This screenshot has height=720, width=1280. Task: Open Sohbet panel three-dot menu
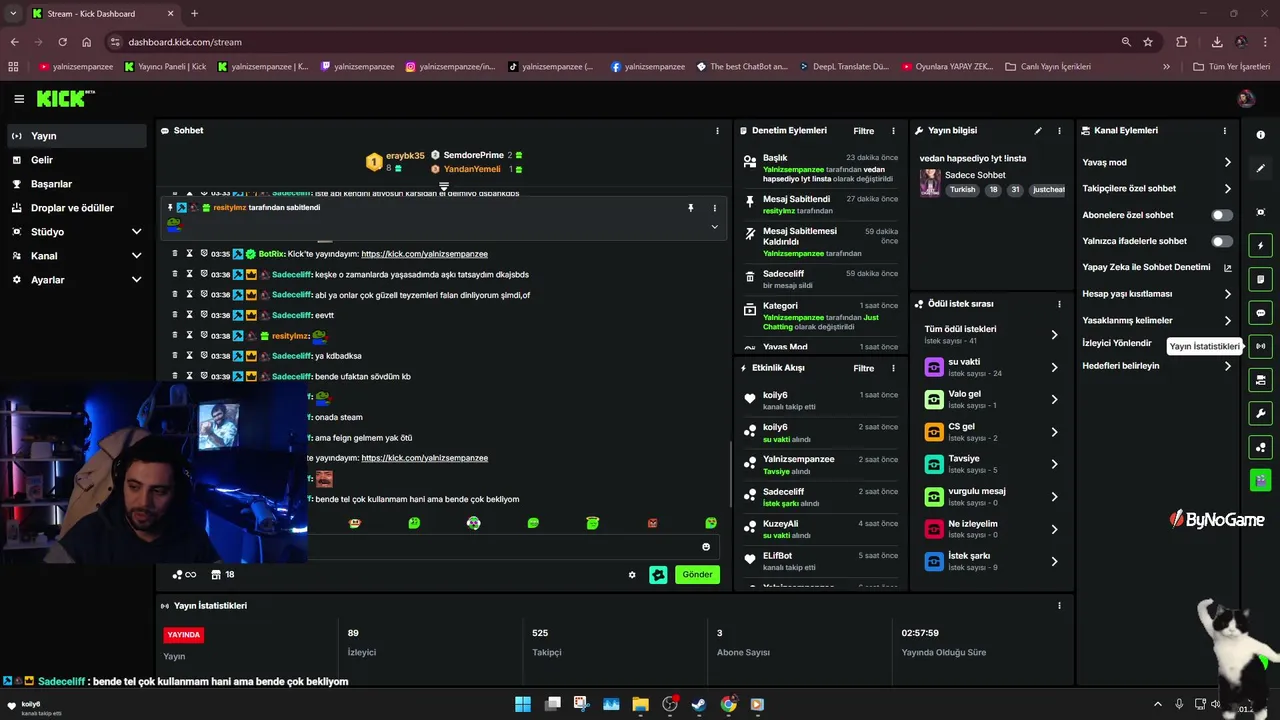pos(717,131)
